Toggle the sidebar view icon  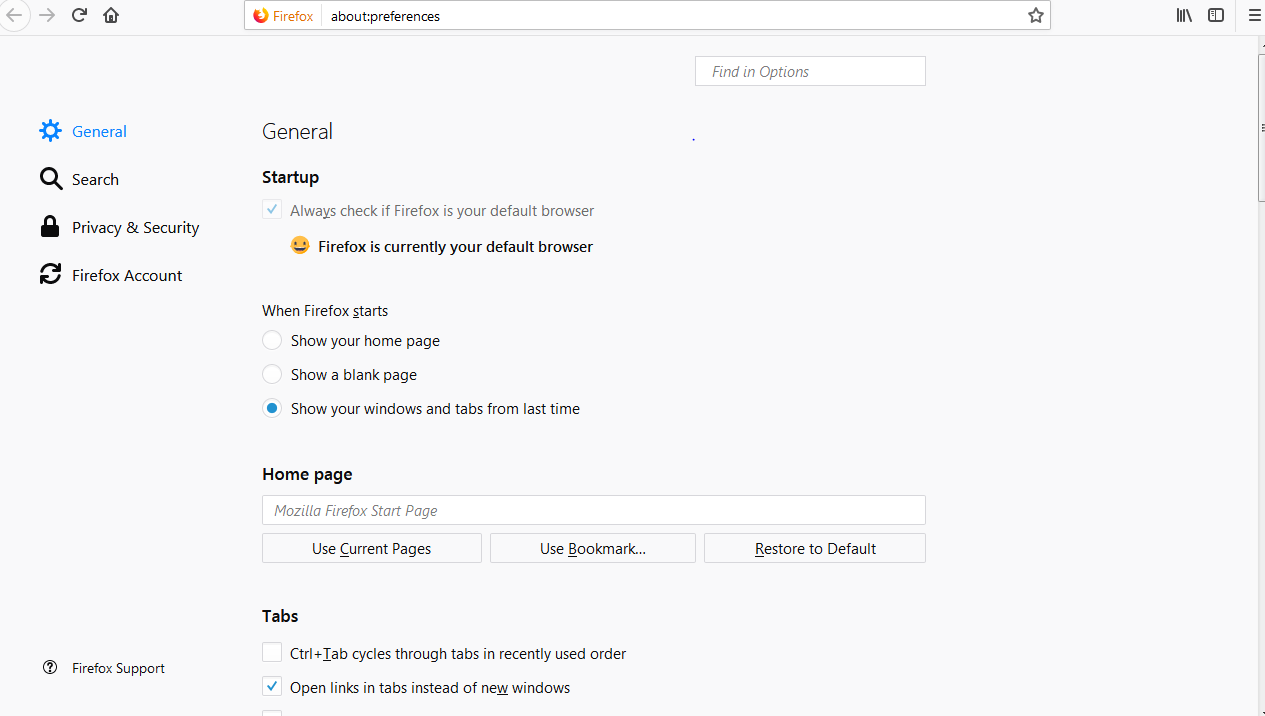[1216, 15]
